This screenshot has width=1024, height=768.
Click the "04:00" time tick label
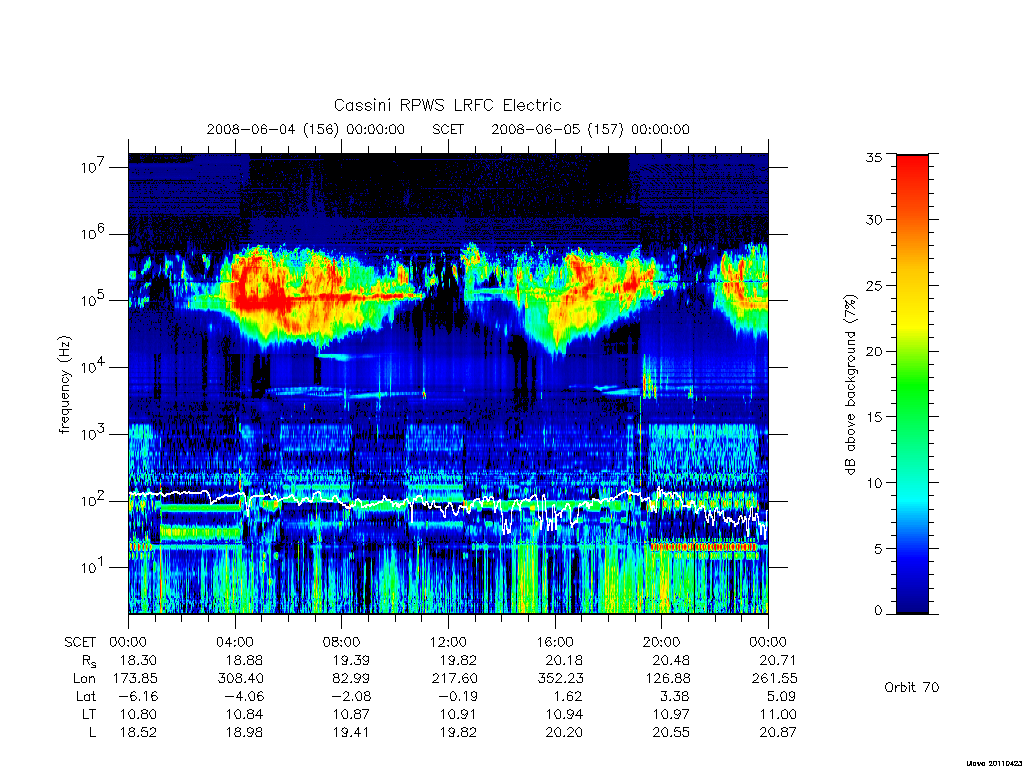(x=235, y=642)
